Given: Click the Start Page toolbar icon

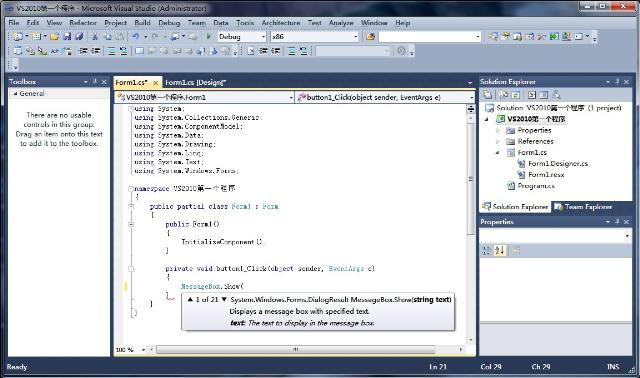Looking at the screenshot, I should pos(554,37).
